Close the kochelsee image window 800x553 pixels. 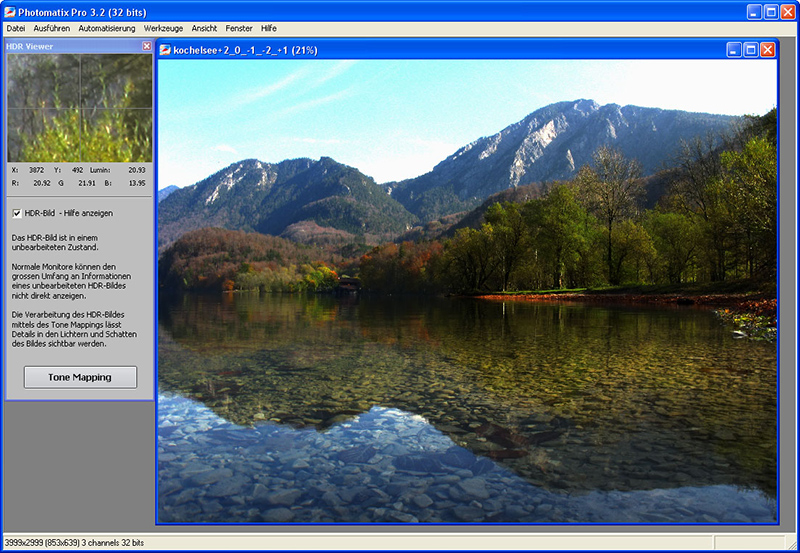pyautogui.click(x=767, y=49)
